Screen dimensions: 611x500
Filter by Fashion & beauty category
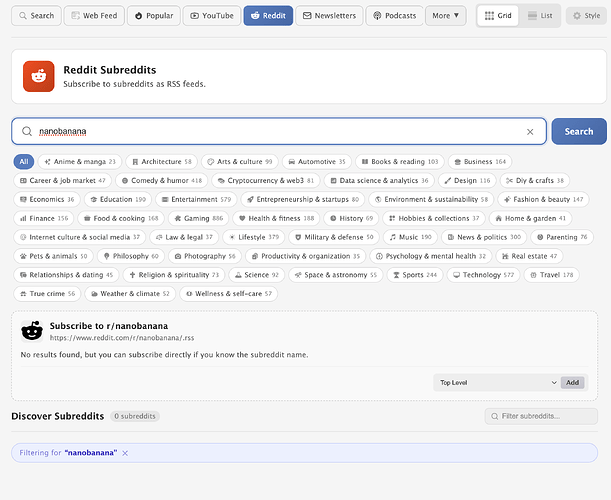pos(544,199)
